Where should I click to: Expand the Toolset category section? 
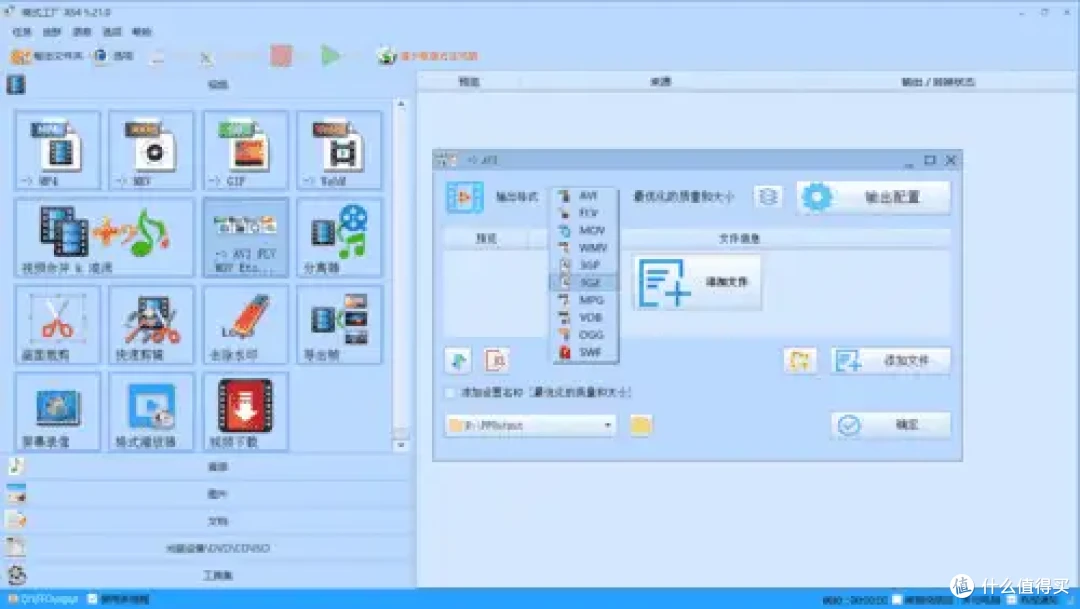coord(207,575)
